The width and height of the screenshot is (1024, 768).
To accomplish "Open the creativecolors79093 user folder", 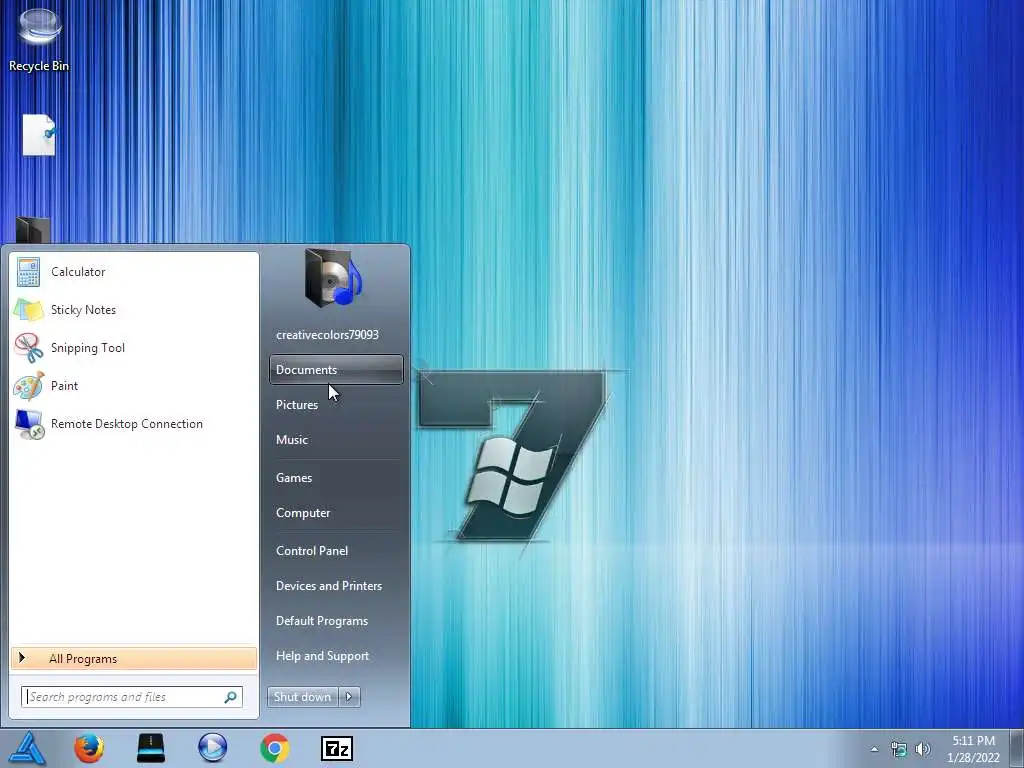I will click(327, 335).
